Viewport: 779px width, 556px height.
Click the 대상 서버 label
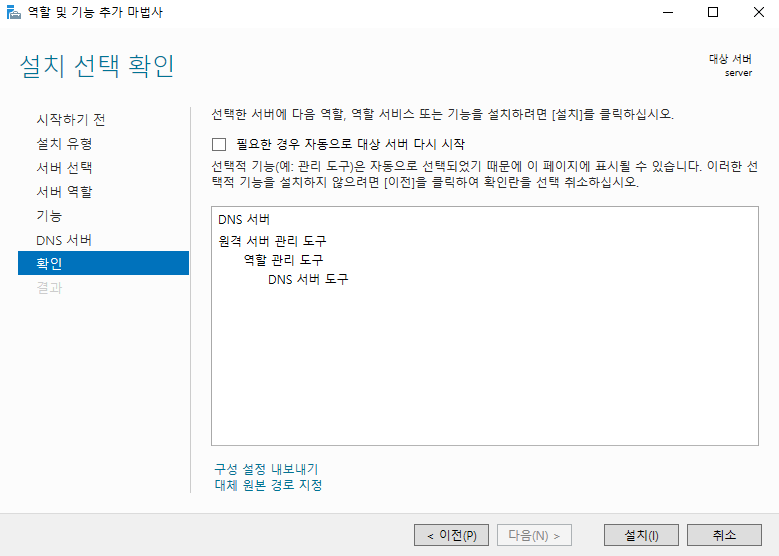click(730, 59)
